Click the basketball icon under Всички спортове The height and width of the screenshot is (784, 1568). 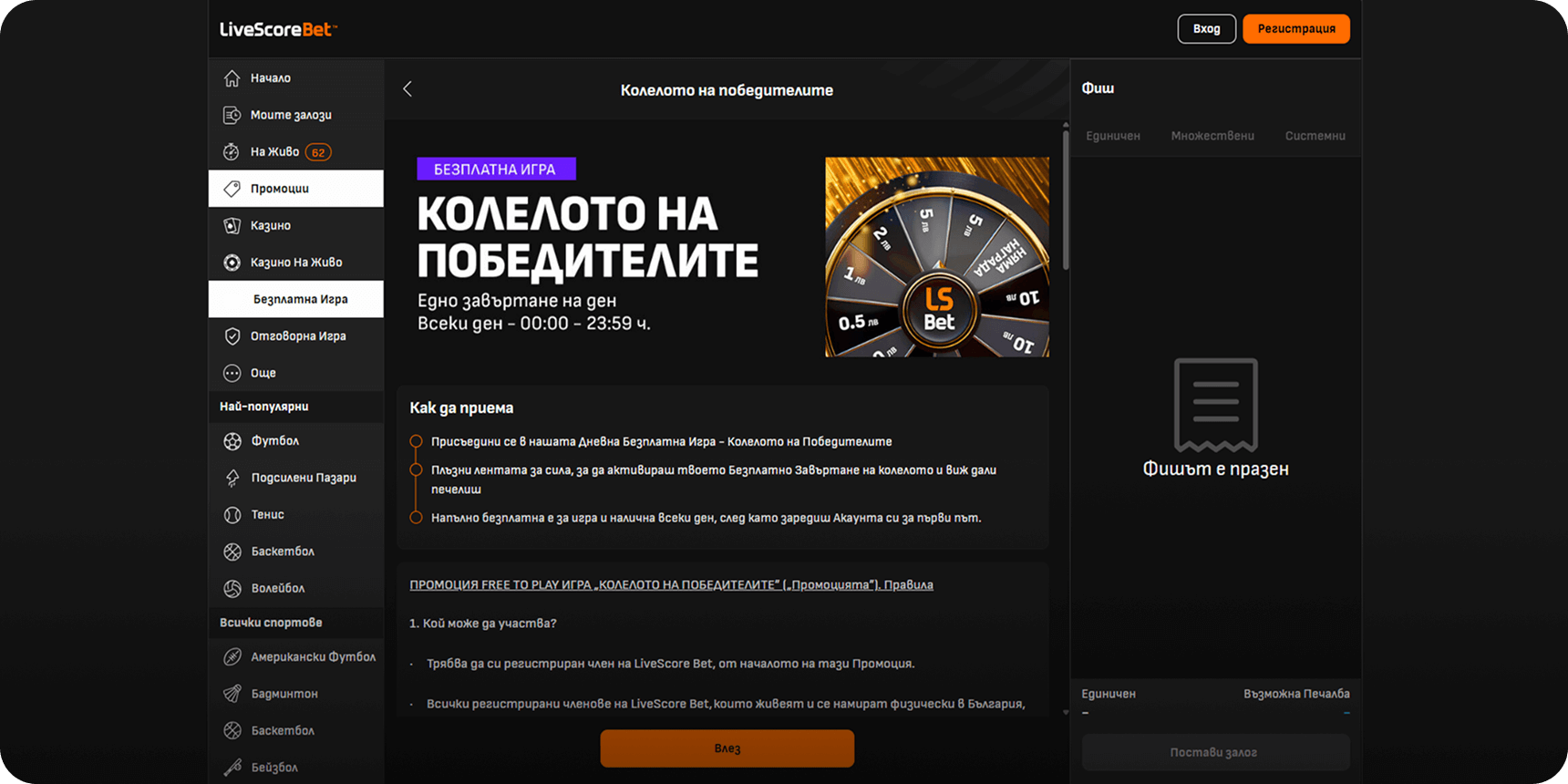232,731
